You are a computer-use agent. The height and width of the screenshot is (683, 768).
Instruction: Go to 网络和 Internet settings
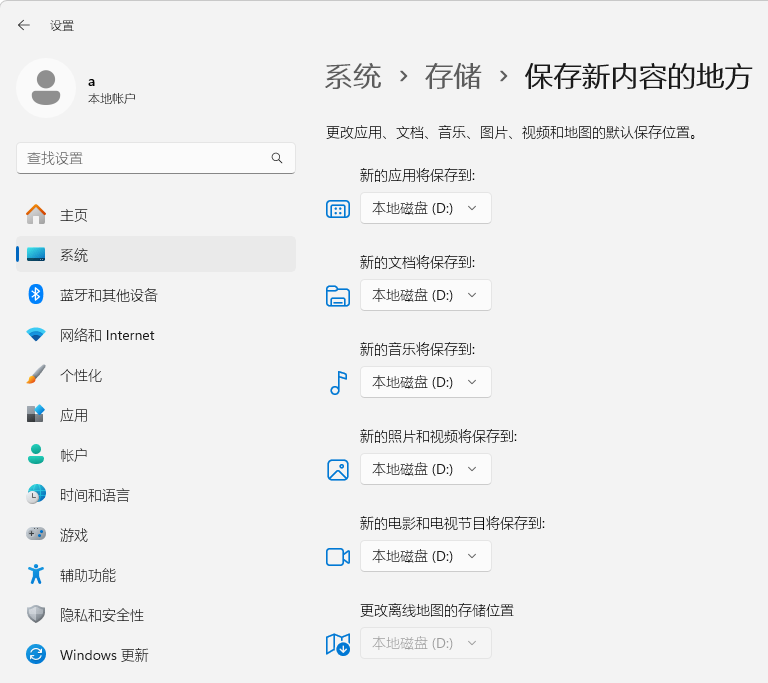(156, 335)
